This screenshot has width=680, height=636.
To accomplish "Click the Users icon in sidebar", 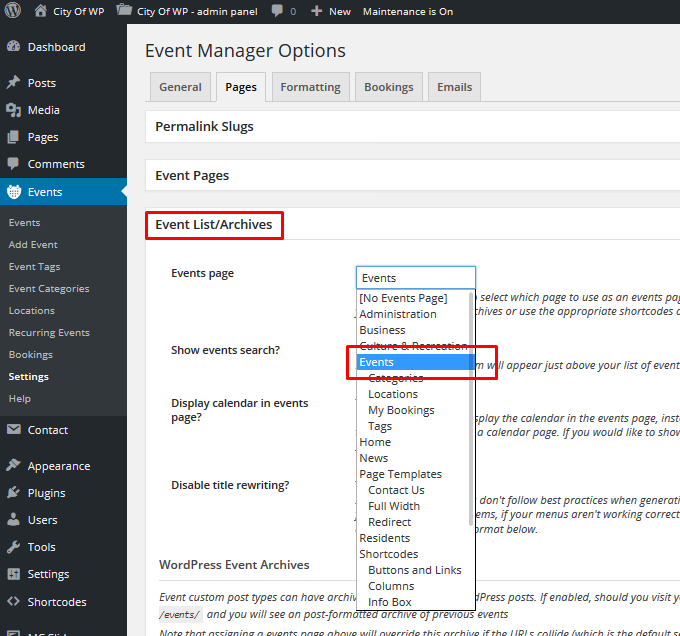I will [x=13, y=520].
